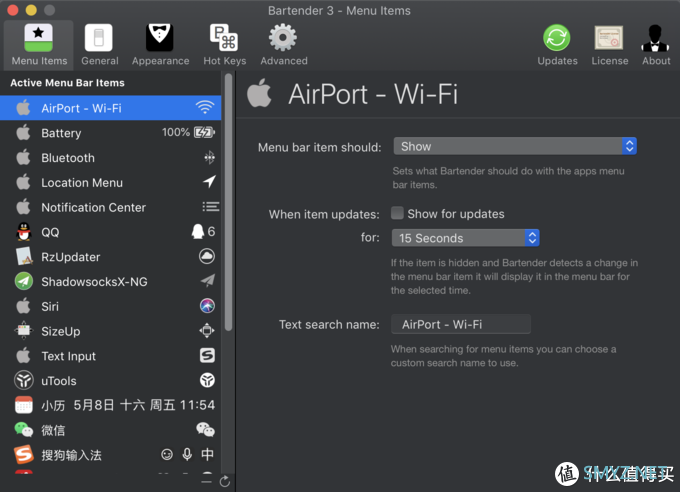Click the uTools round status icon

207,380
